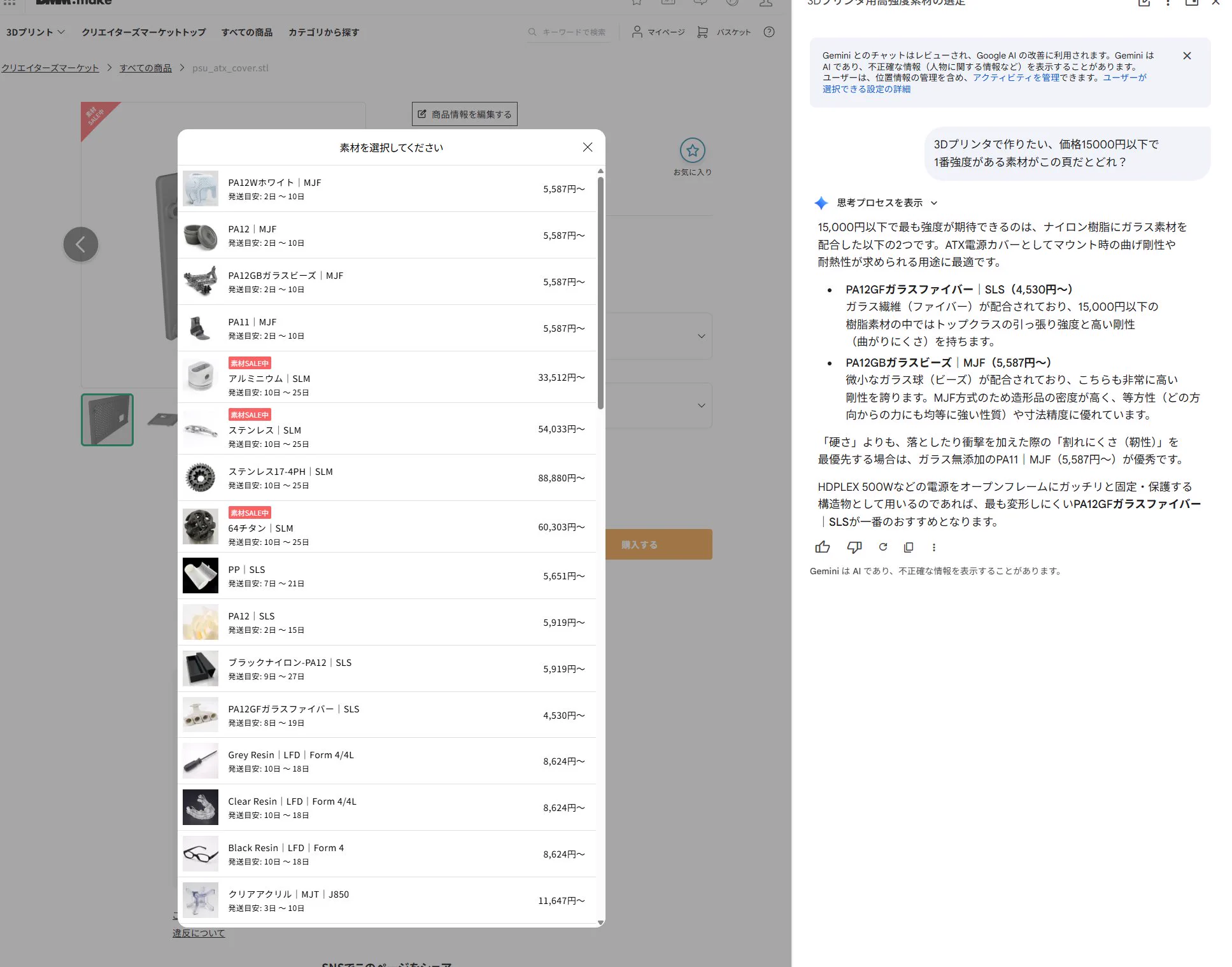
Task: Click the material list scrollbar
Action: point(600,293)
